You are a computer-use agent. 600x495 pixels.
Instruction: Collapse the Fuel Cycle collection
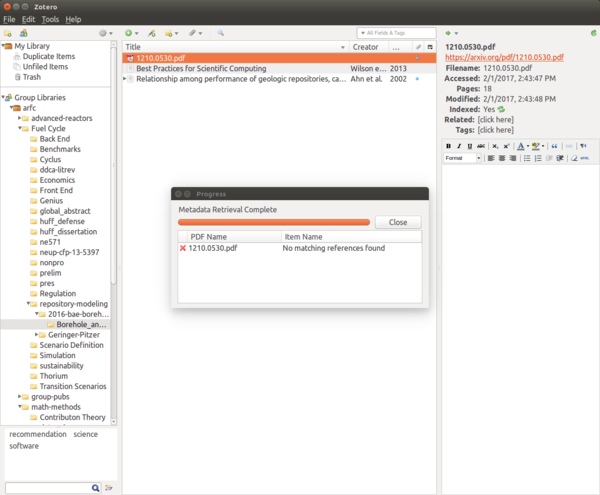point(20,128)
